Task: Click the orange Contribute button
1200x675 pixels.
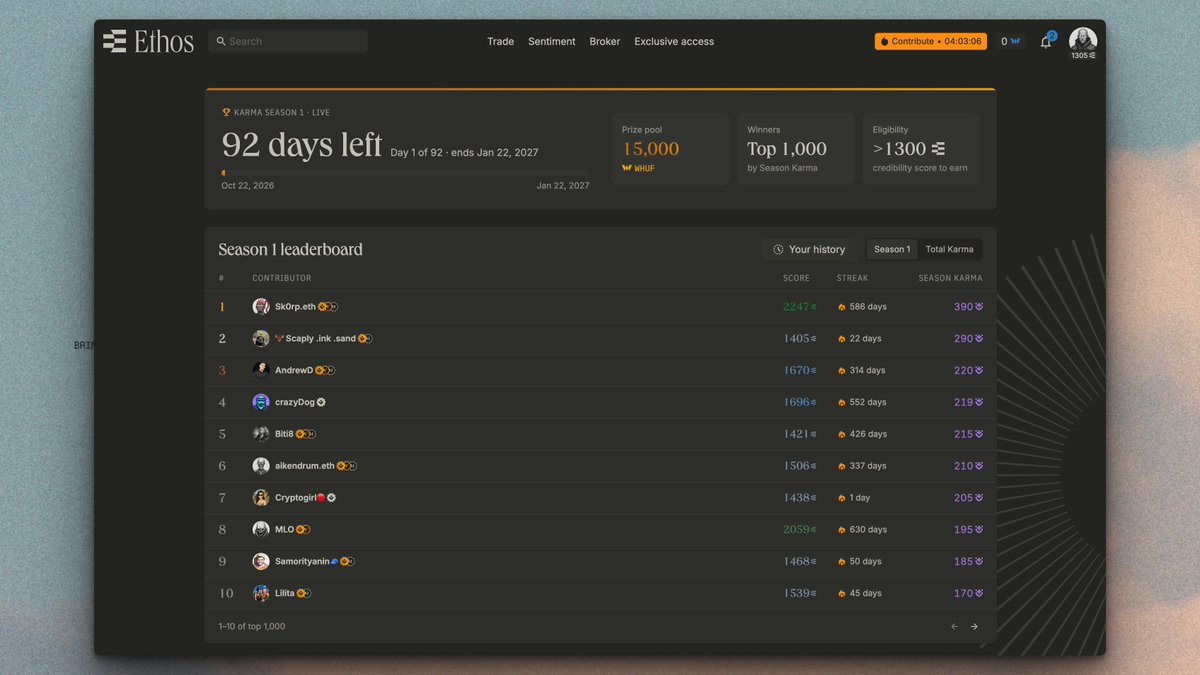Action: coord(931,42)
